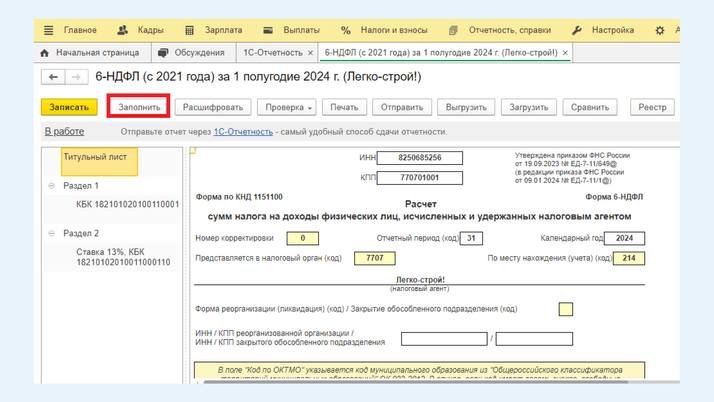Viewport: 714px width, 402px height.
Task: Click the Расшифровать button
Action: [213, 107]
